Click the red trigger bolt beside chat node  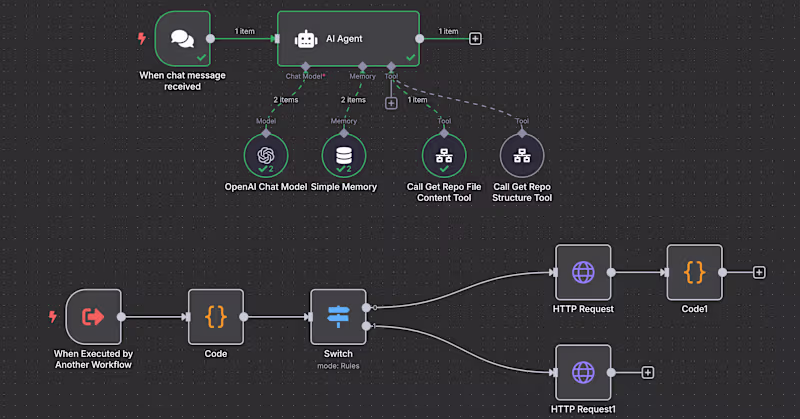pyautogui.click(x=142, y=38)
